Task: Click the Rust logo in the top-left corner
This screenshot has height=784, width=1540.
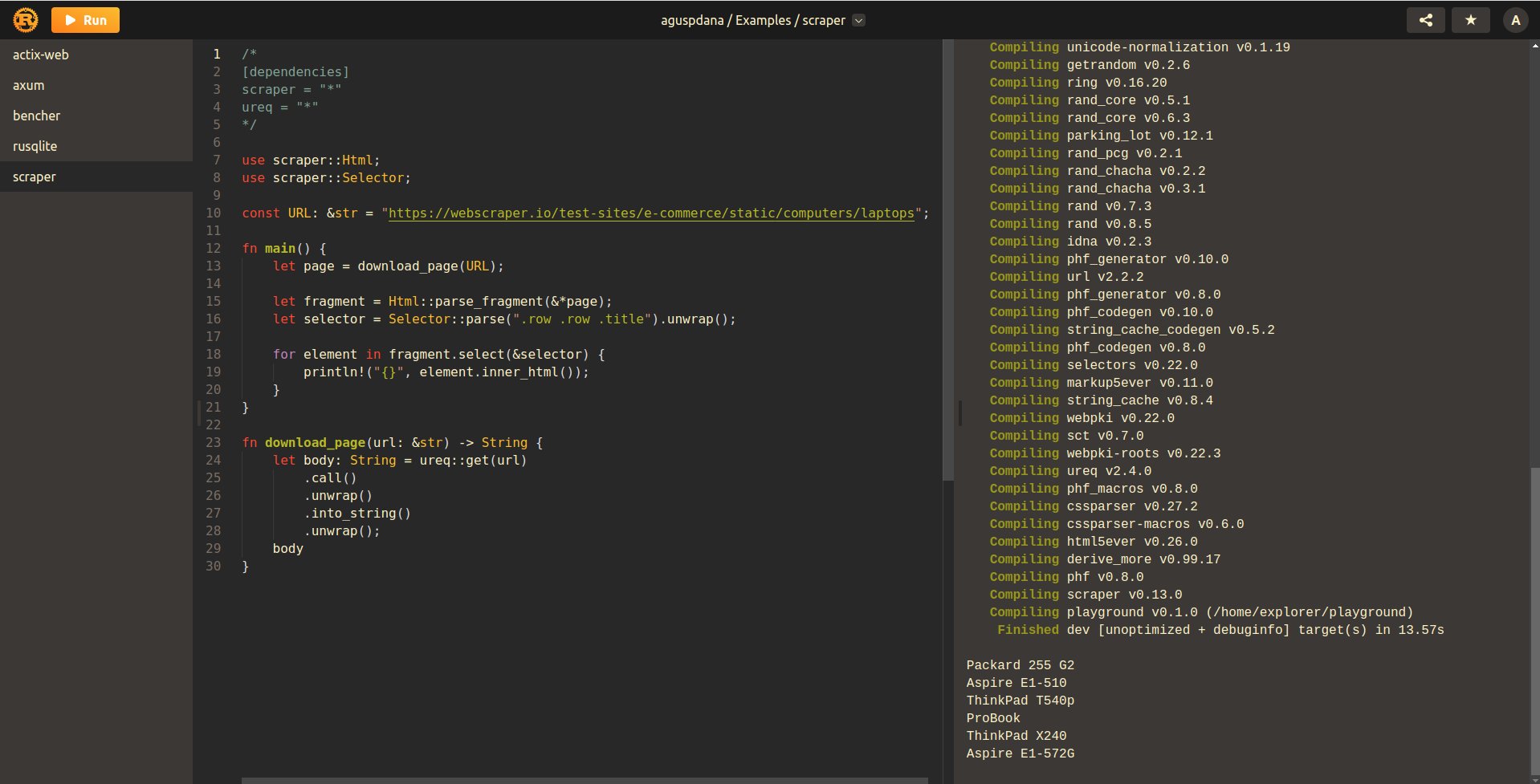Action: 25,19
